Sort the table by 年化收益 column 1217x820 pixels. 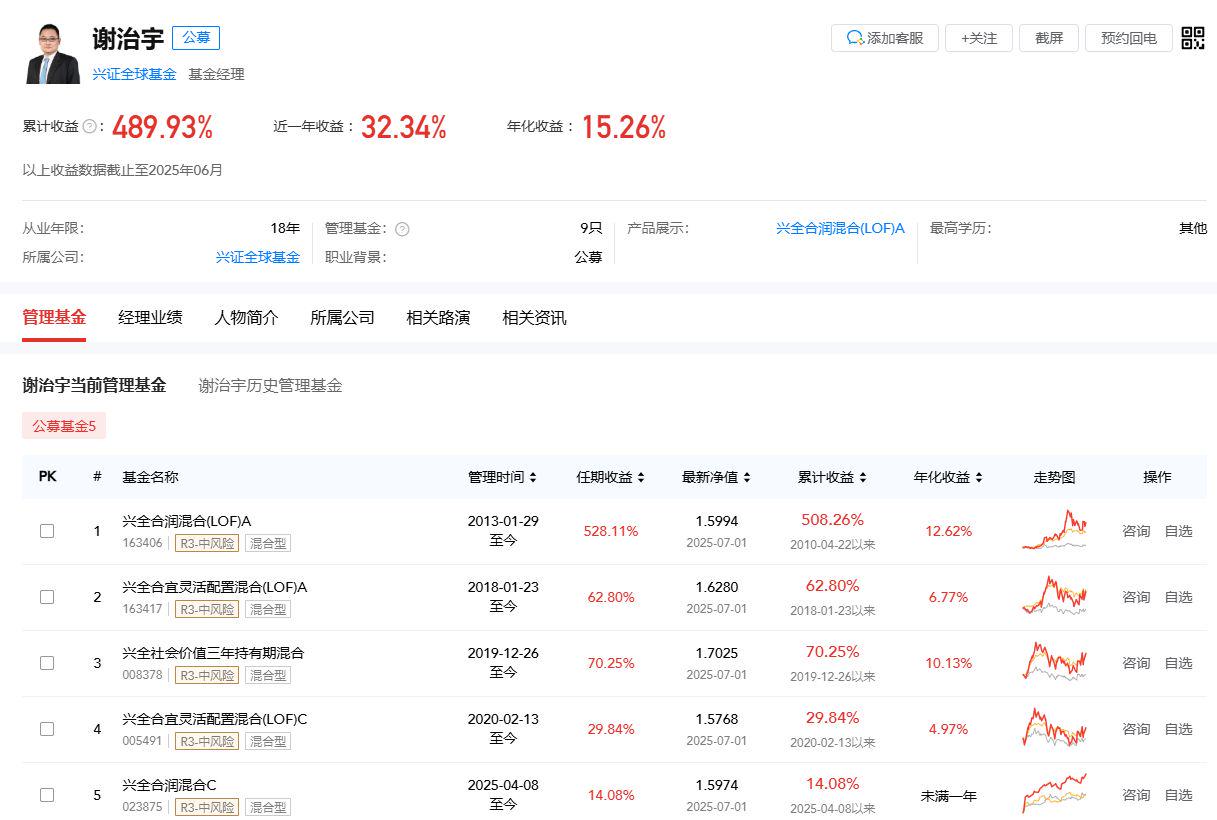948,477
